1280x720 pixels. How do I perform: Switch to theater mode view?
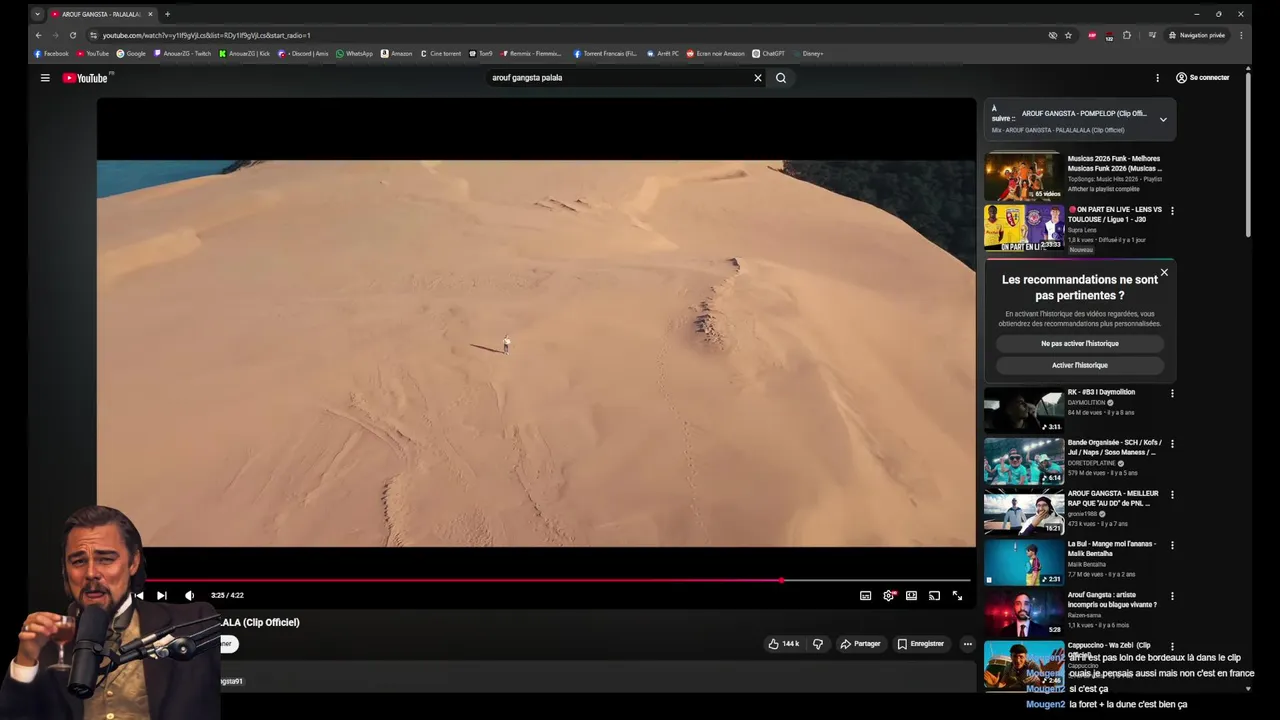coord(912,595)
